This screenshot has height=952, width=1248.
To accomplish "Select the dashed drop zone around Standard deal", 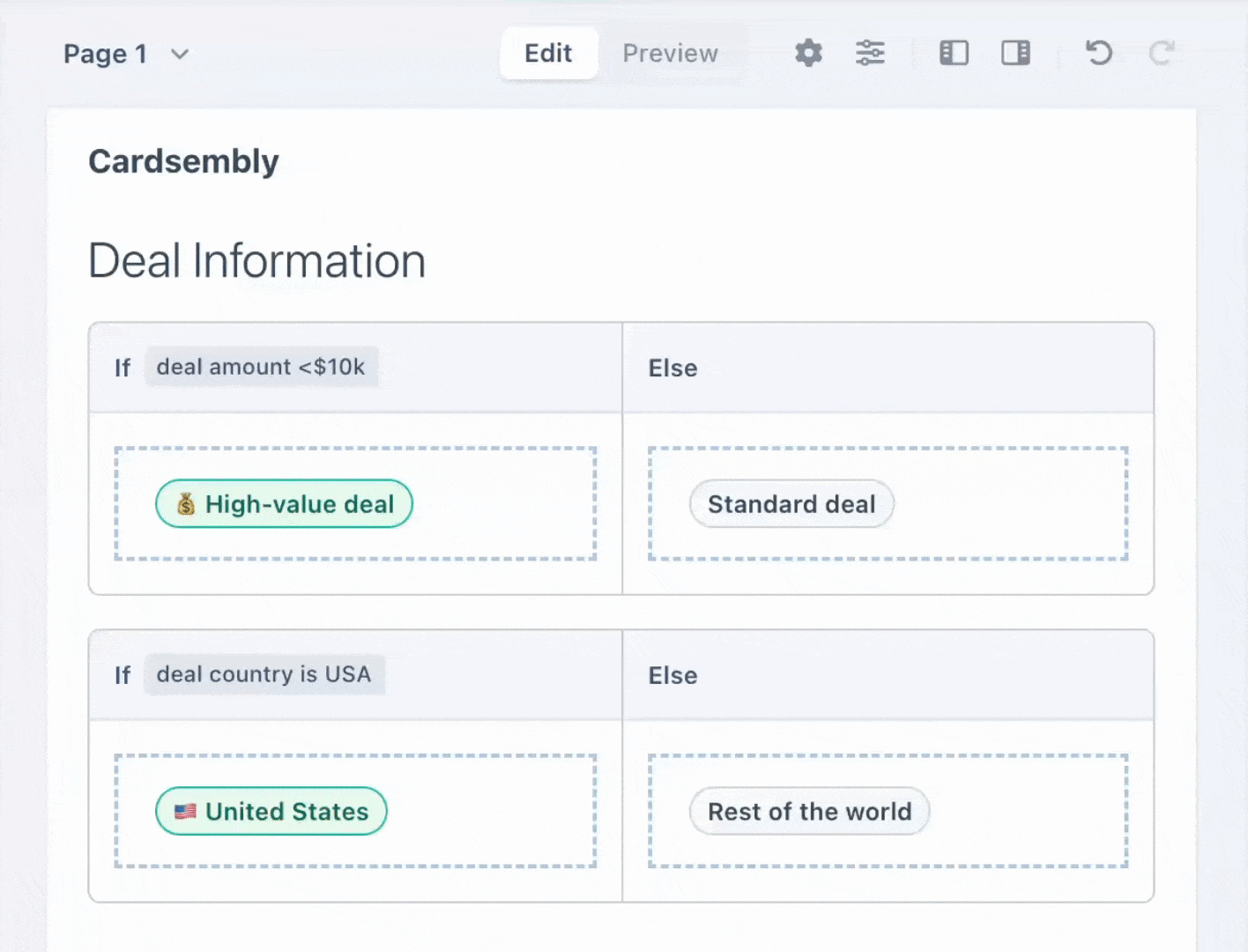I will click(888, 503).
